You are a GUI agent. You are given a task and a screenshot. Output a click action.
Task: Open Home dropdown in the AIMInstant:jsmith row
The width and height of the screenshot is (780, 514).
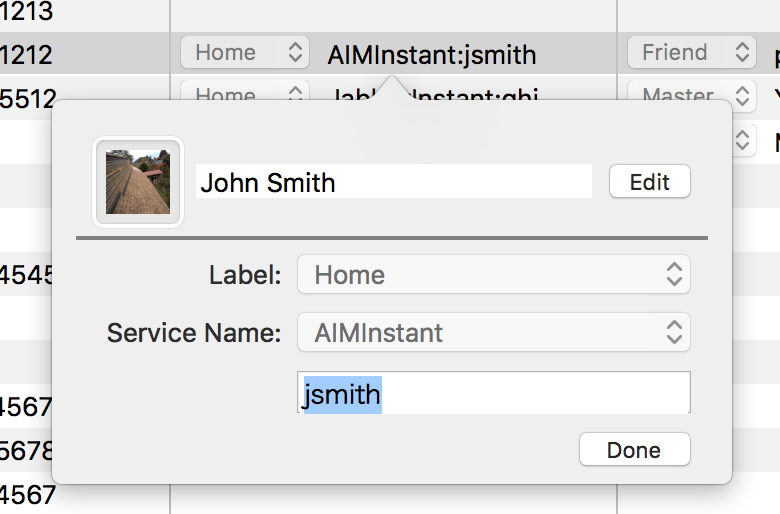(x=244, y=53)
